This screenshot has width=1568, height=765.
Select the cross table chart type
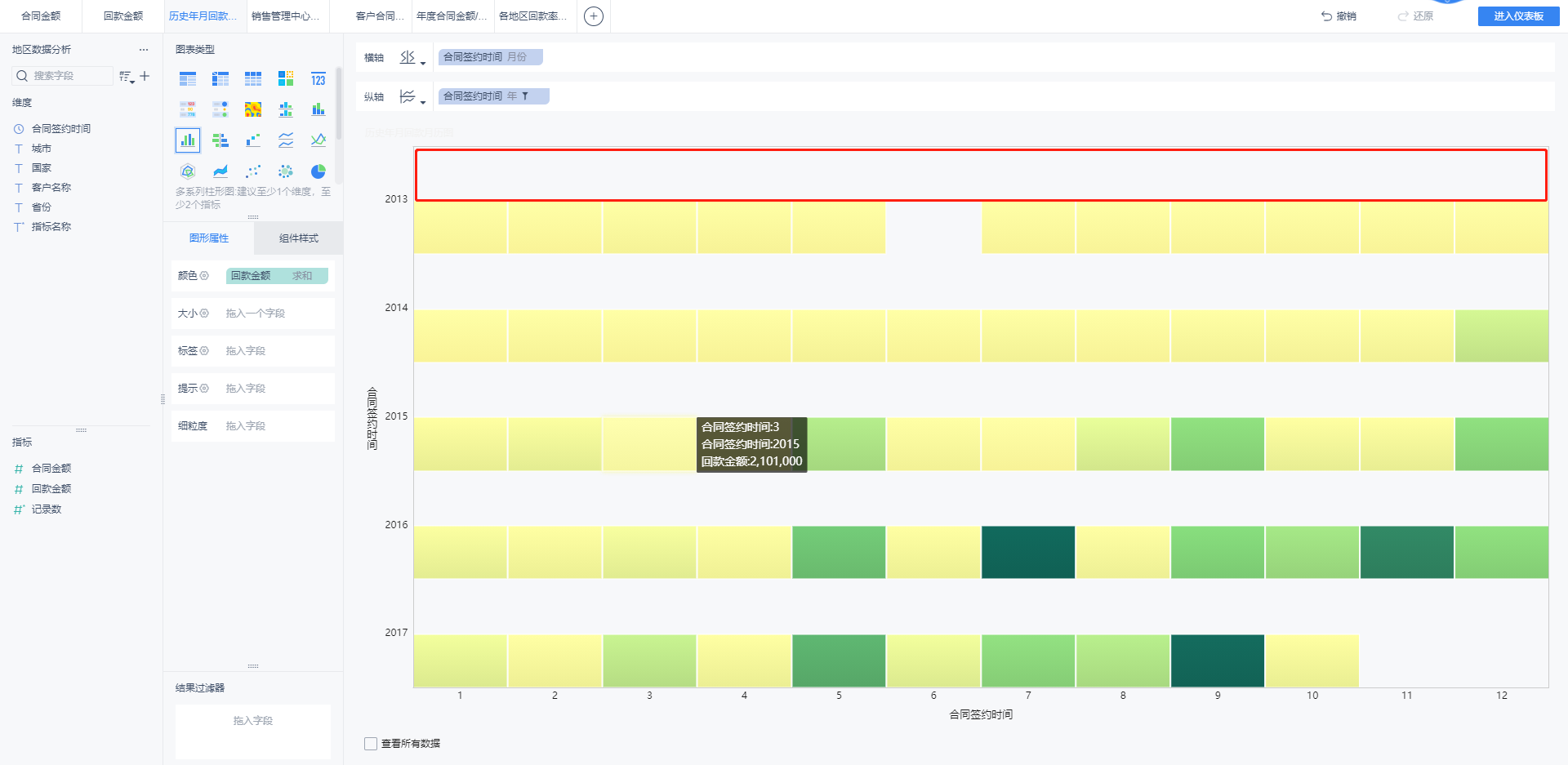coord(220,79)
